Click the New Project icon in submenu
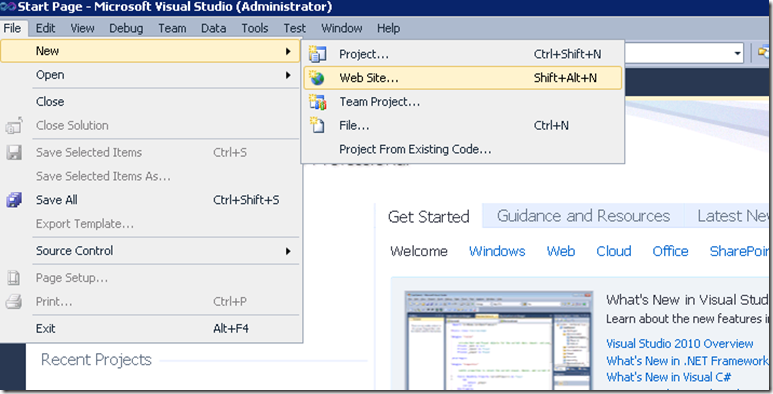This screenshot has height=394, width=773. click(x=317, y=54)
